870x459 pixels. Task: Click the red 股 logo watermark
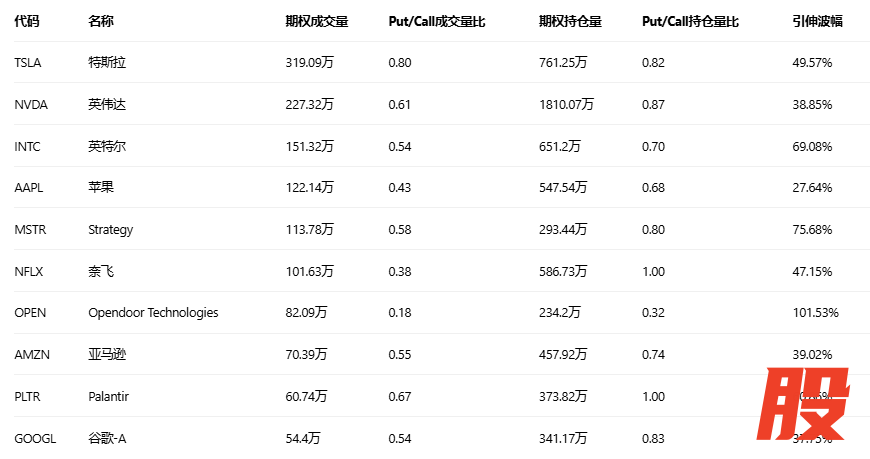coord(806,407)
